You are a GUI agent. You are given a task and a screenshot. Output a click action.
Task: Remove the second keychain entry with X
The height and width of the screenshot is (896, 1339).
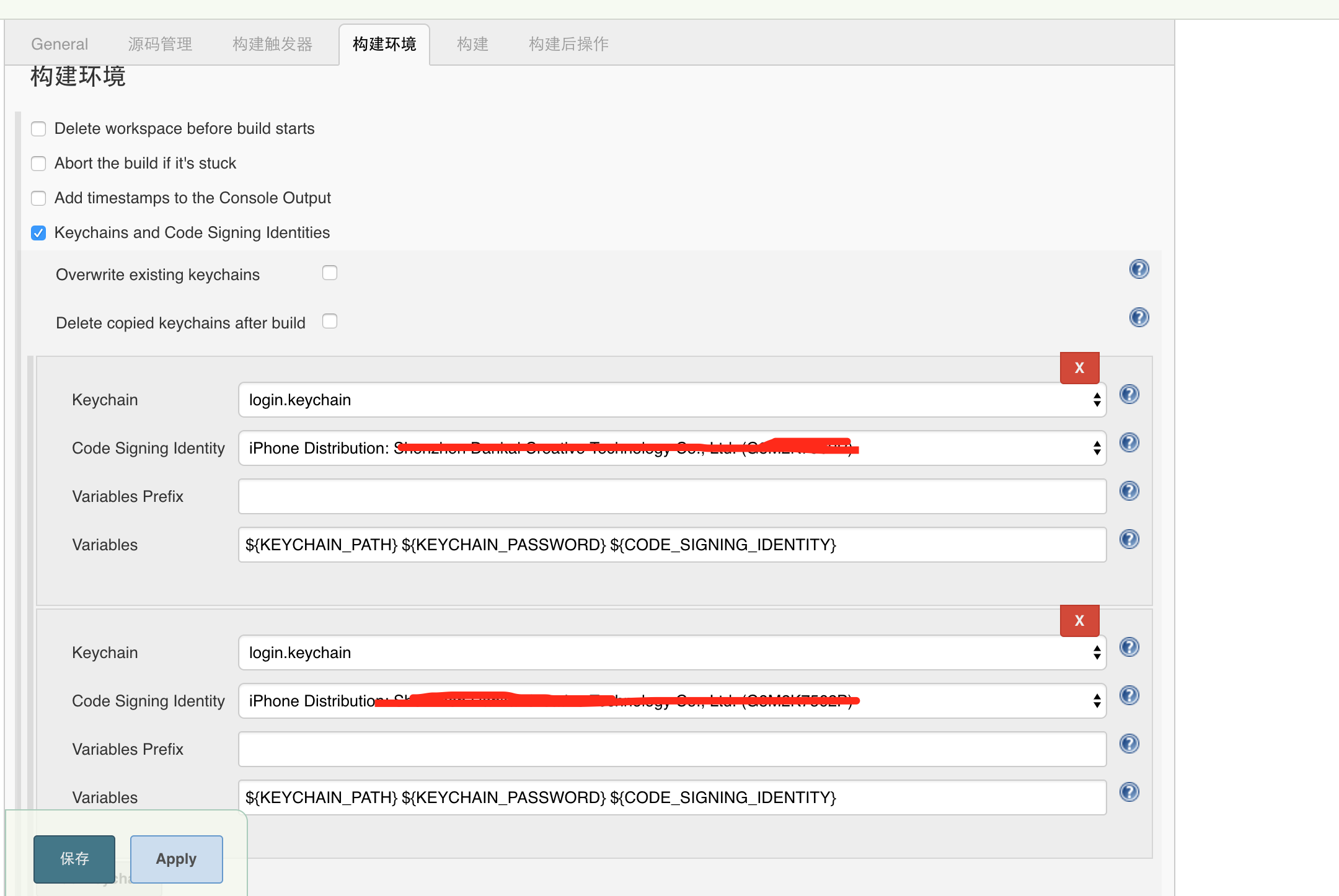1079,621
